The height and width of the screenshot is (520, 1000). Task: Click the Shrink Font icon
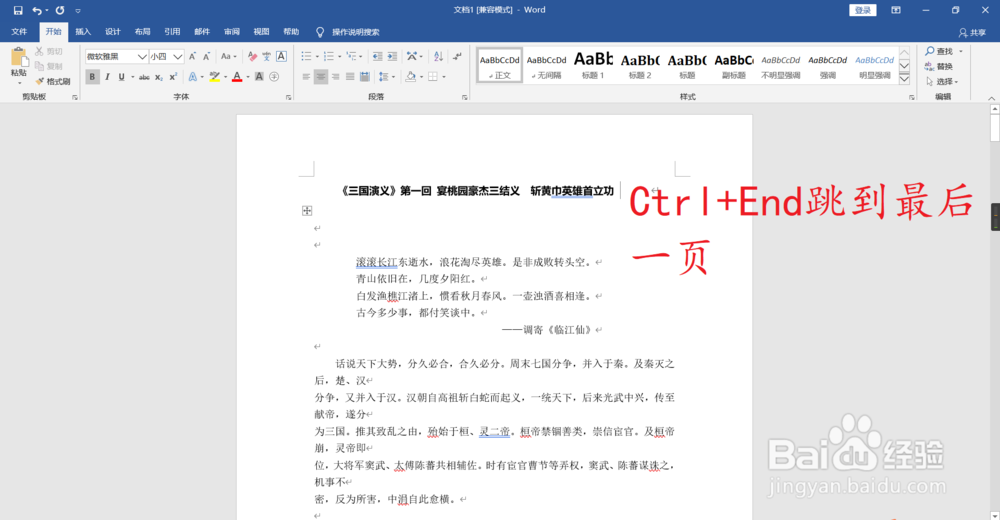tap(207, 57)
